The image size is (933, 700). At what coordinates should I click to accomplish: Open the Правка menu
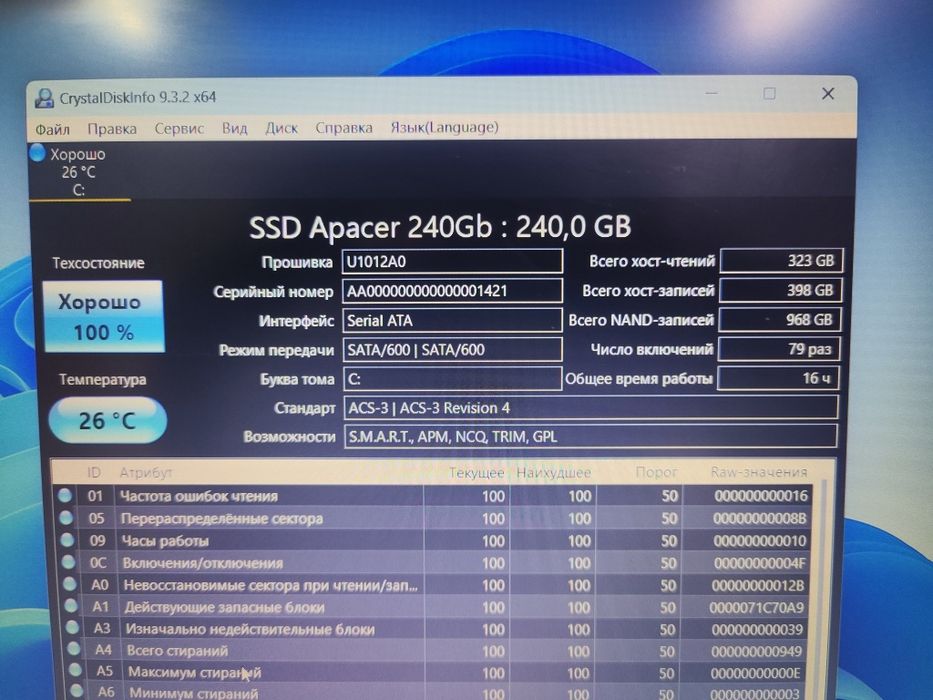point(112,129)
